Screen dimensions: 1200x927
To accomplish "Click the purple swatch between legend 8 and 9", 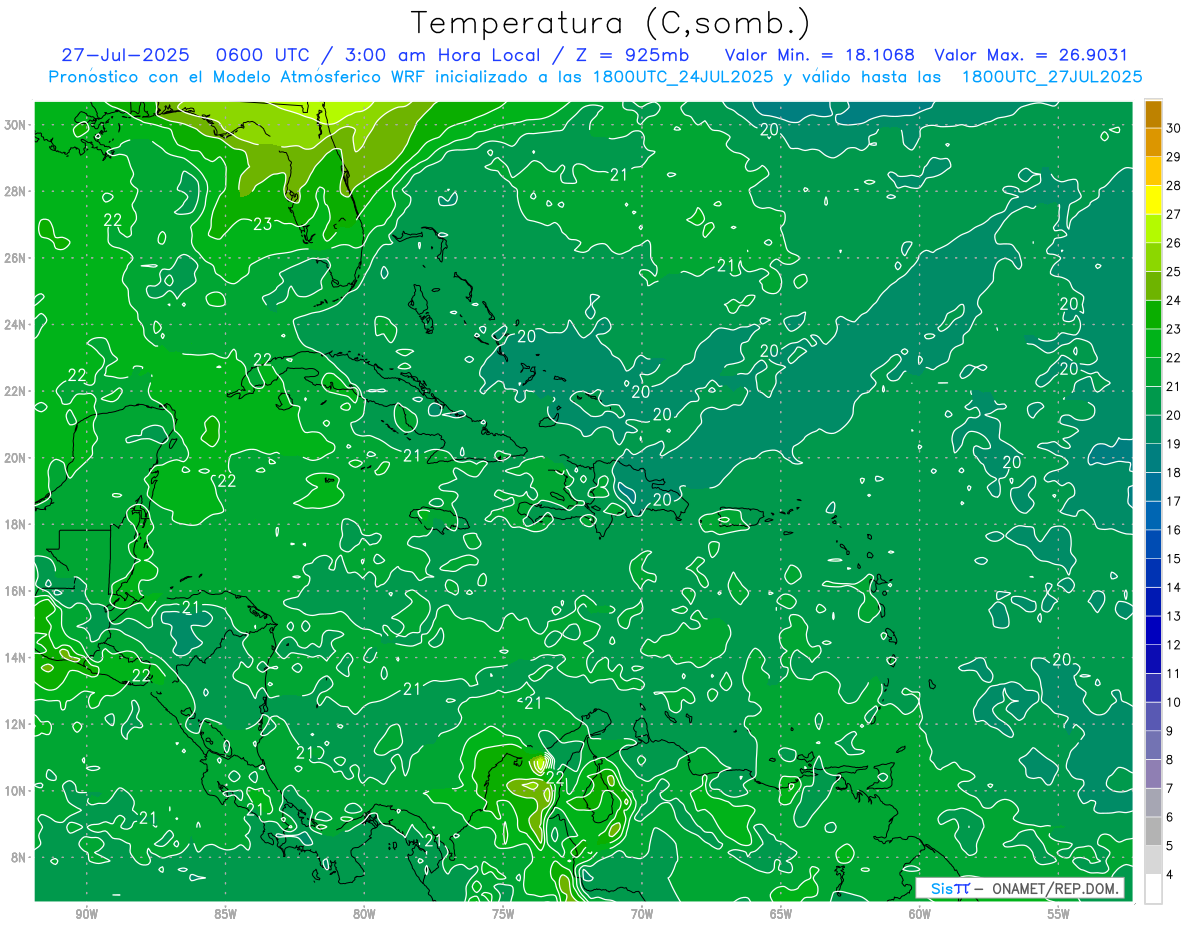I will point(1153,745).
